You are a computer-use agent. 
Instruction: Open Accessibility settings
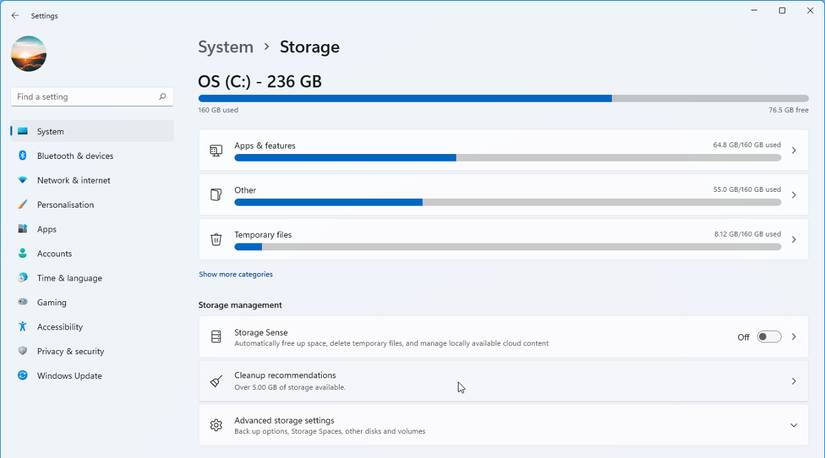coord(92,327)
